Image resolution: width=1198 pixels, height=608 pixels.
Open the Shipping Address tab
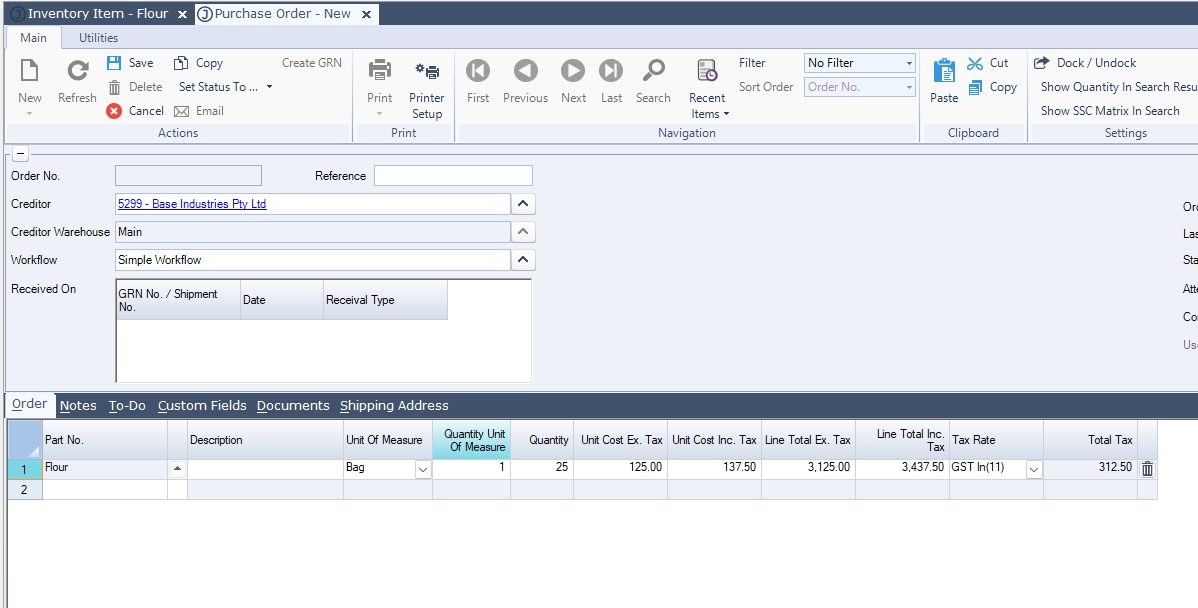point(394,406)
